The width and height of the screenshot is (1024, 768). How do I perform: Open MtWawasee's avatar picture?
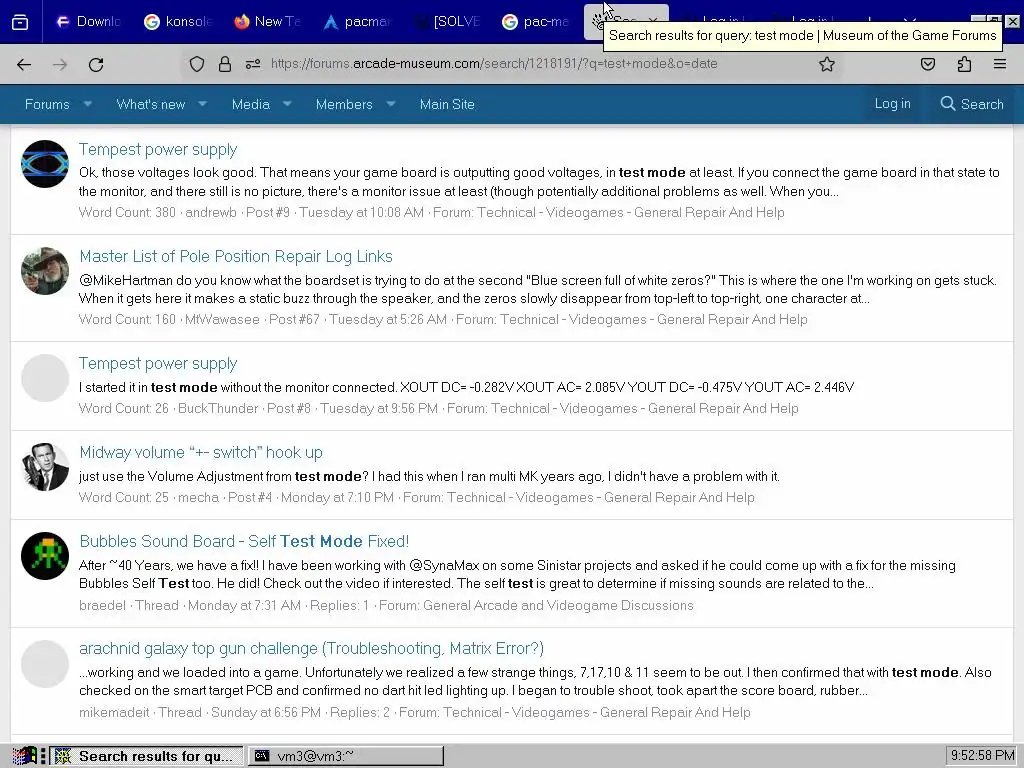tap(44, 271)
